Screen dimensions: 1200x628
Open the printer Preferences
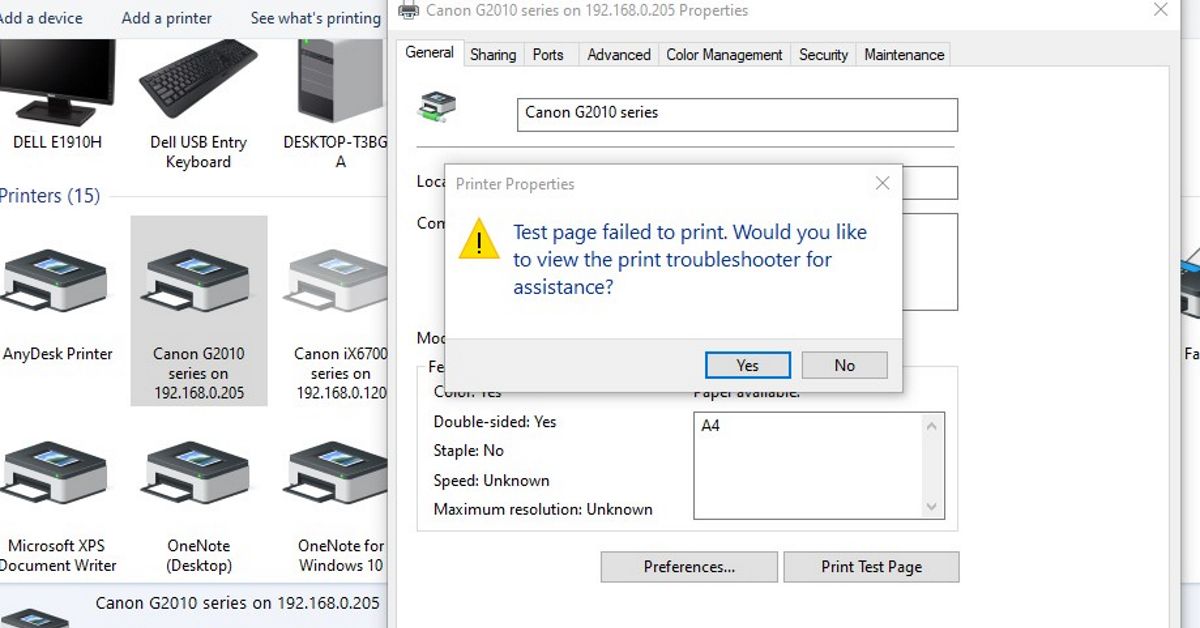coord(688,566)
